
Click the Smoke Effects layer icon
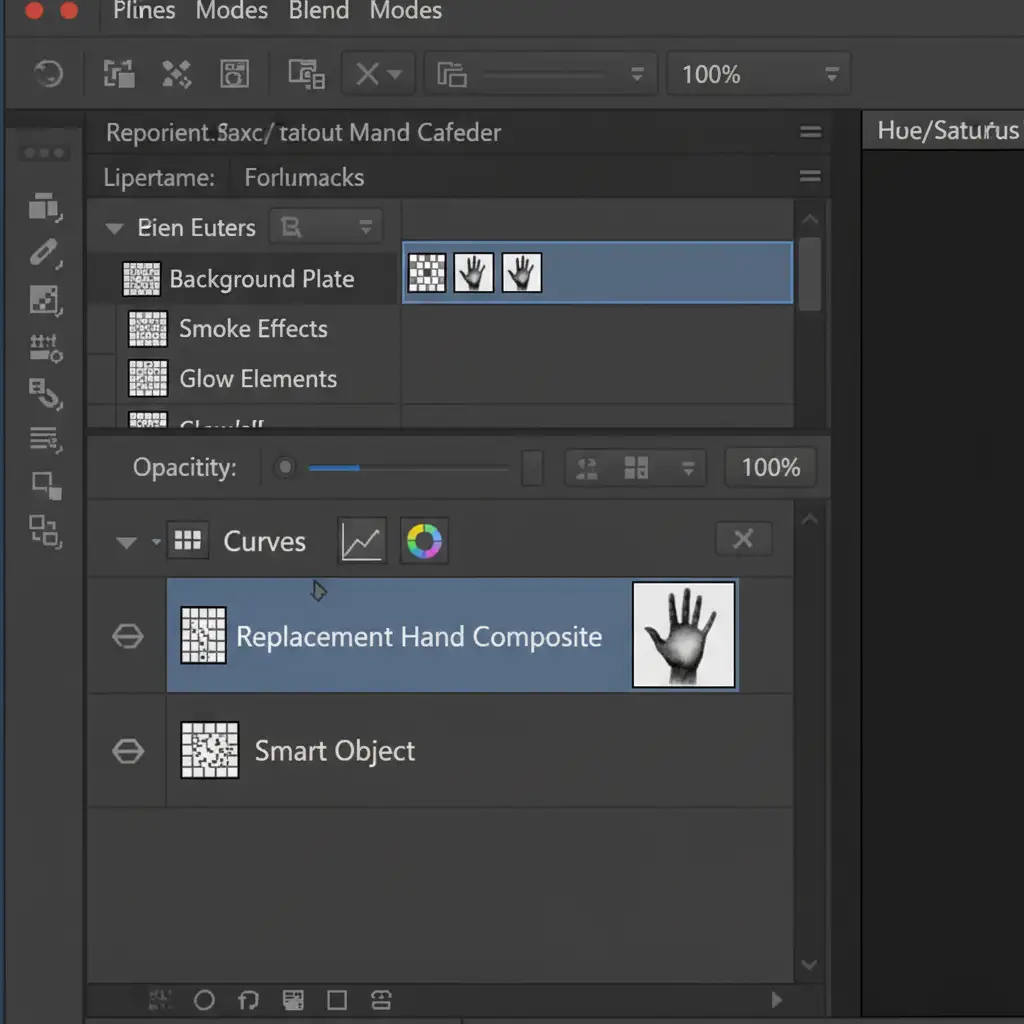pos(148,329)
